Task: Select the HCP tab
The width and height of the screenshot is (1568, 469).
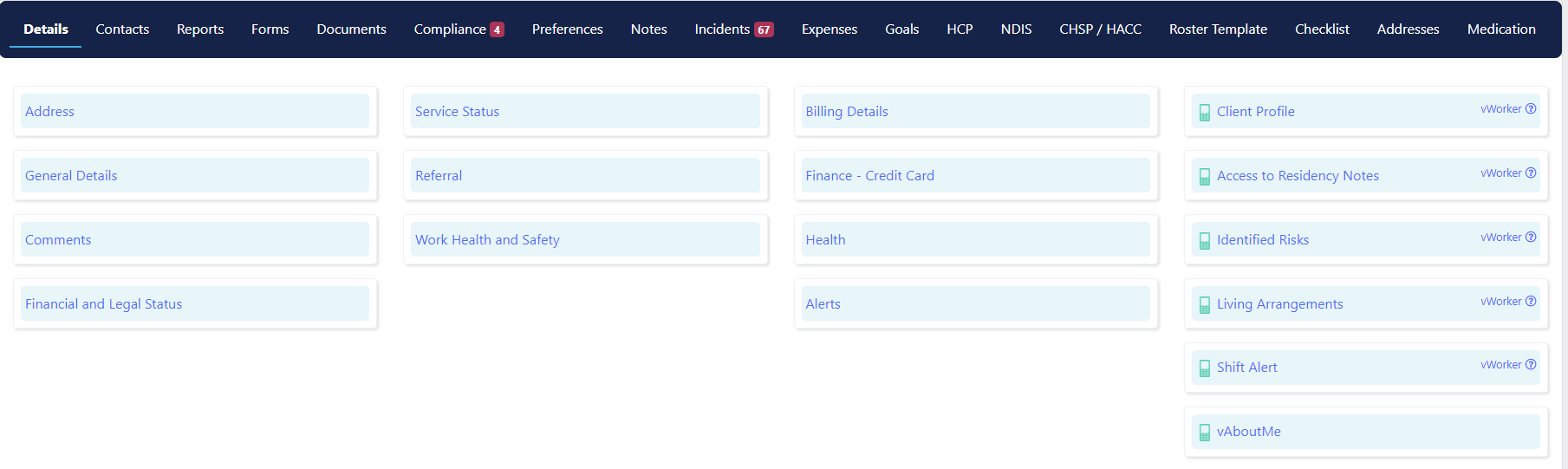Action: [960, 29]
